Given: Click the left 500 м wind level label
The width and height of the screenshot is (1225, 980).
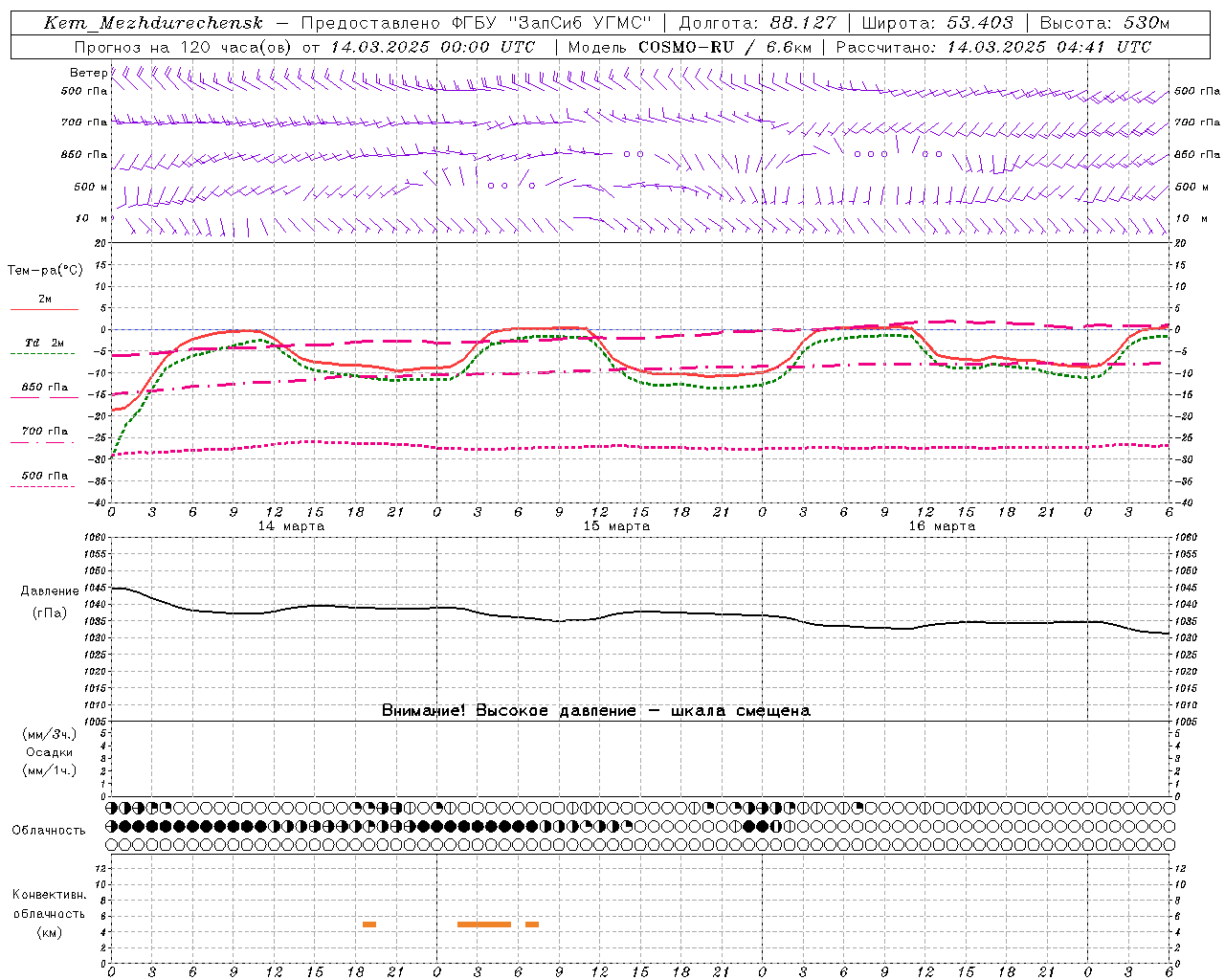Looking at the screenshot, I should 90,187.
